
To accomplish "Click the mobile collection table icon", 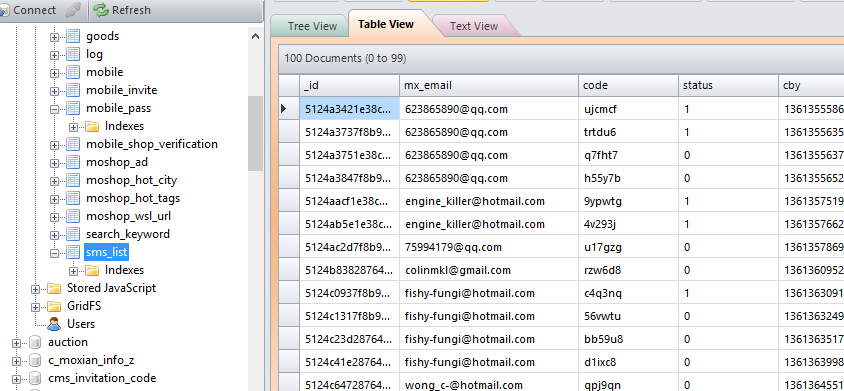I will tap(73, 72).
